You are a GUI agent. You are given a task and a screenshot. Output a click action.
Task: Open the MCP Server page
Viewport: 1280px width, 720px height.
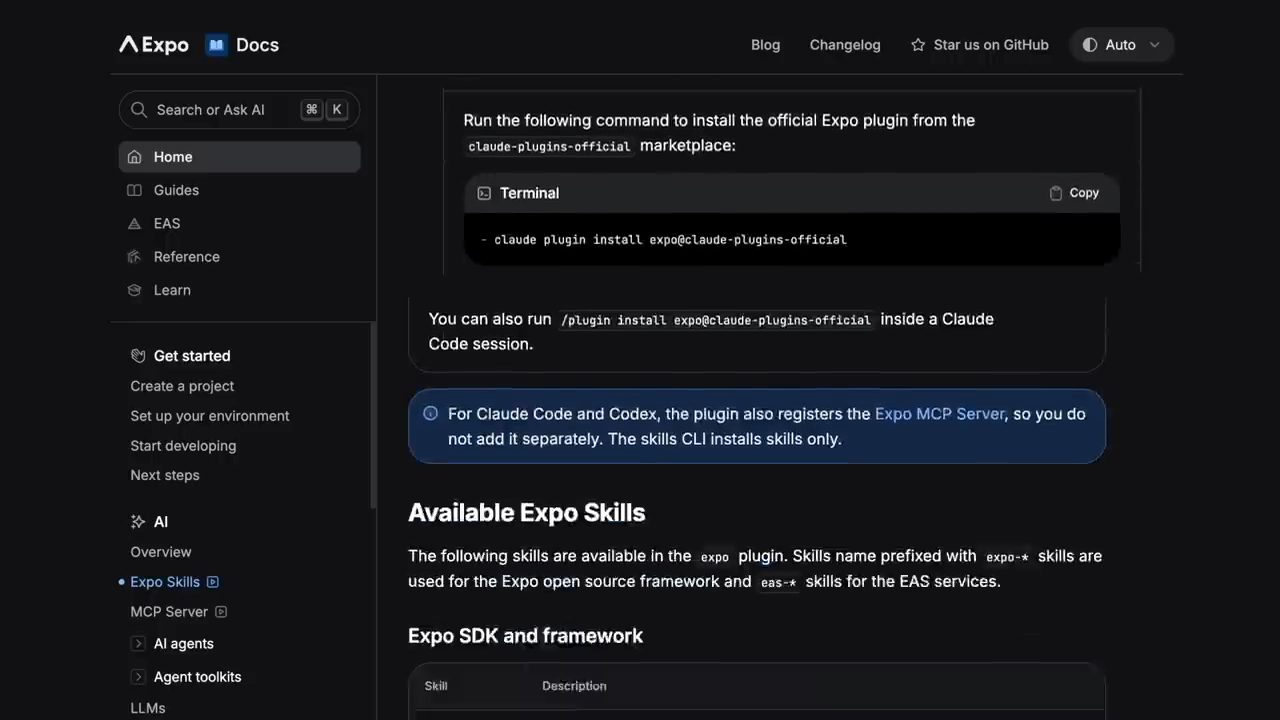(169, 612)
